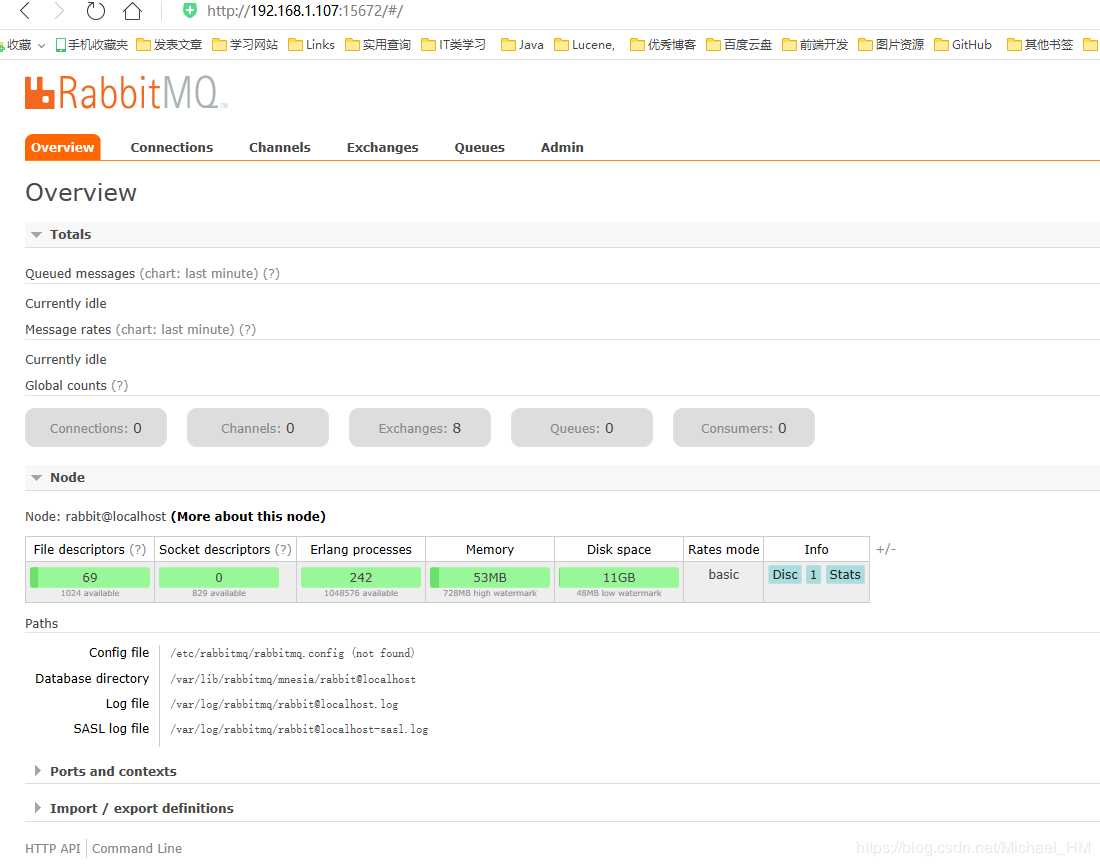Viewport: 1100px width, 866px height.
Task: Click Global counts help (?) link
Action: tap(120, 386)
